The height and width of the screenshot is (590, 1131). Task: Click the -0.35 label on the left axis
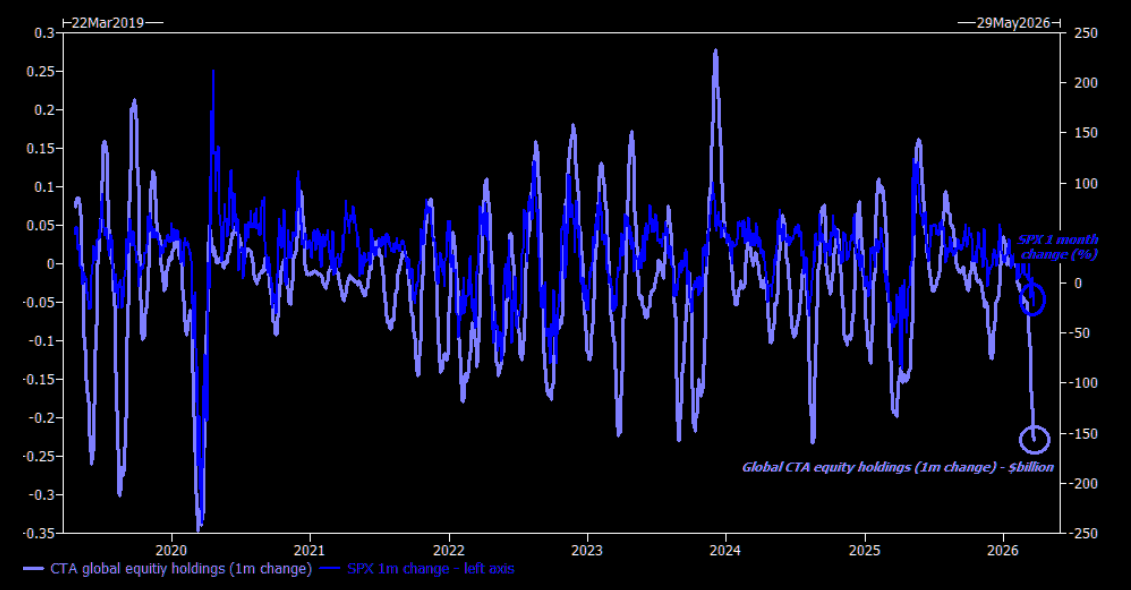coord(40,533)
